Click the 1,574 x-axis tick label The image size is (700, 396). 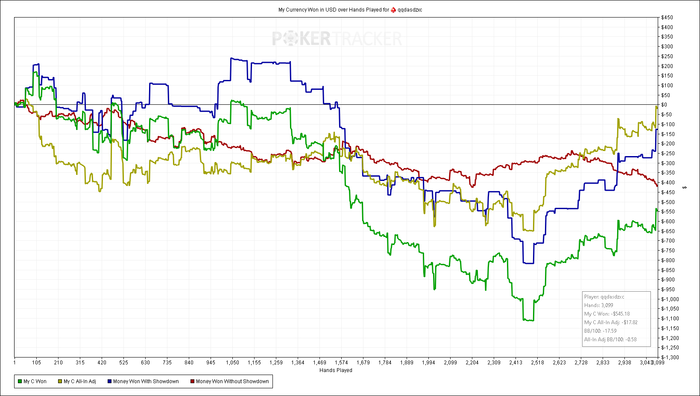click(x=342, y=363)
